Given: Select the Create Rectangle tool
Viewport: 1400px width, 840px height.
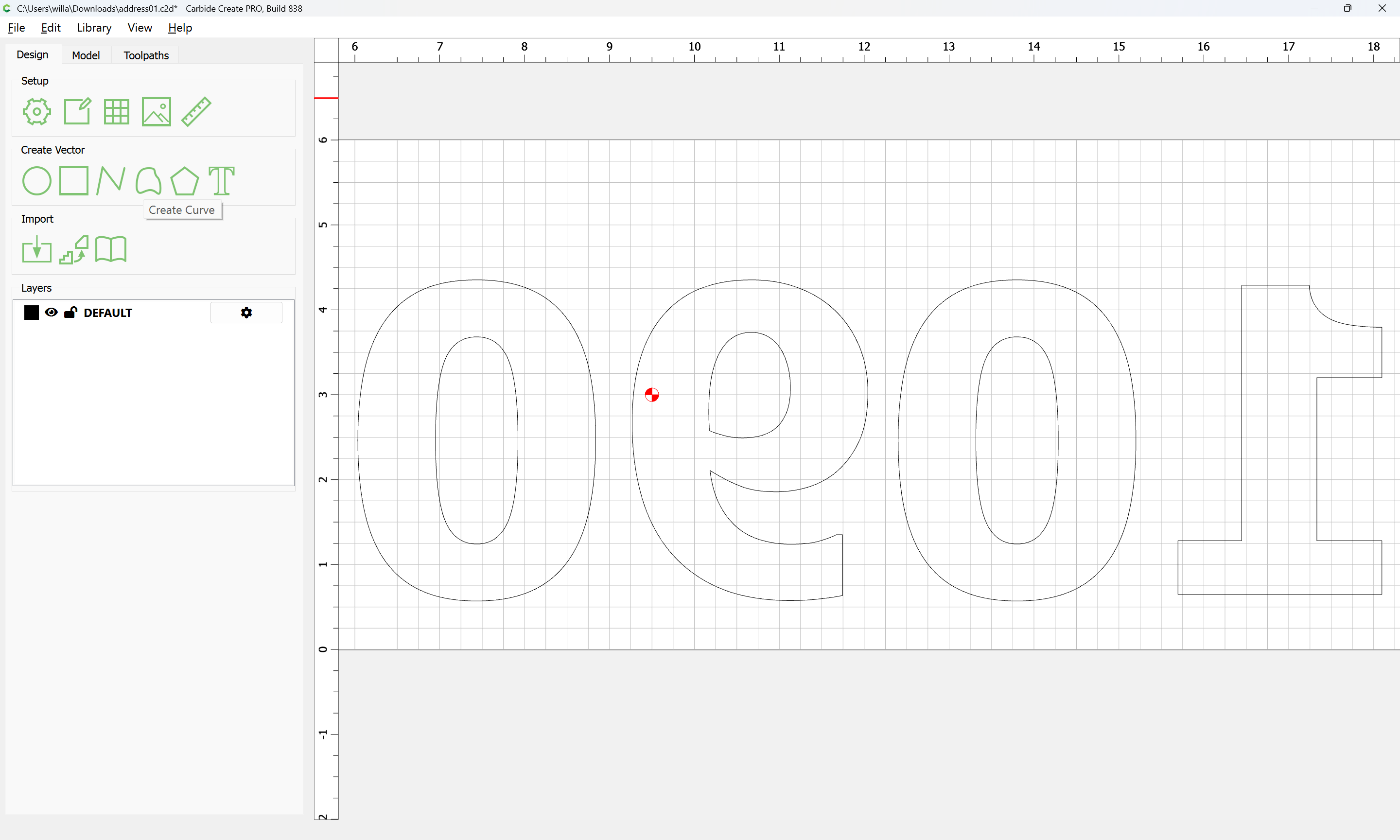Looking at the screenshot, I should (74, 180).
